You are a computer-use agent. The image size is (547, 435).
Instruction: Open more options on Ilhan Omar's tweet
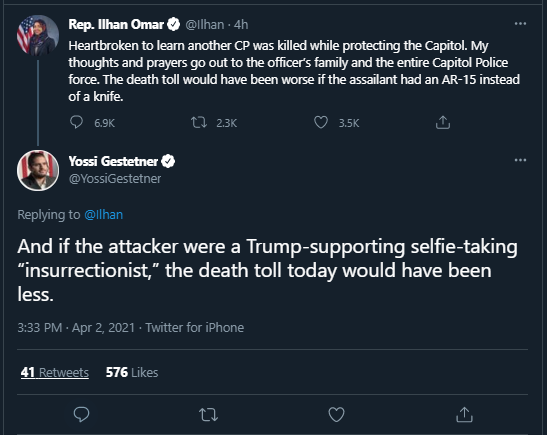[520, 23]
